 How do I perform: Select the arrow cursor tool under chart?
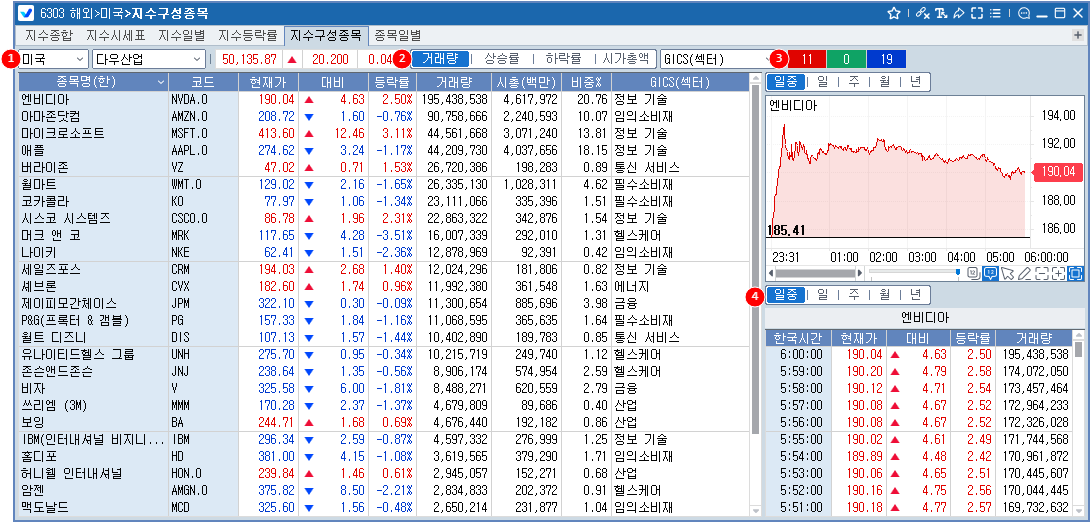(1007, 273)
